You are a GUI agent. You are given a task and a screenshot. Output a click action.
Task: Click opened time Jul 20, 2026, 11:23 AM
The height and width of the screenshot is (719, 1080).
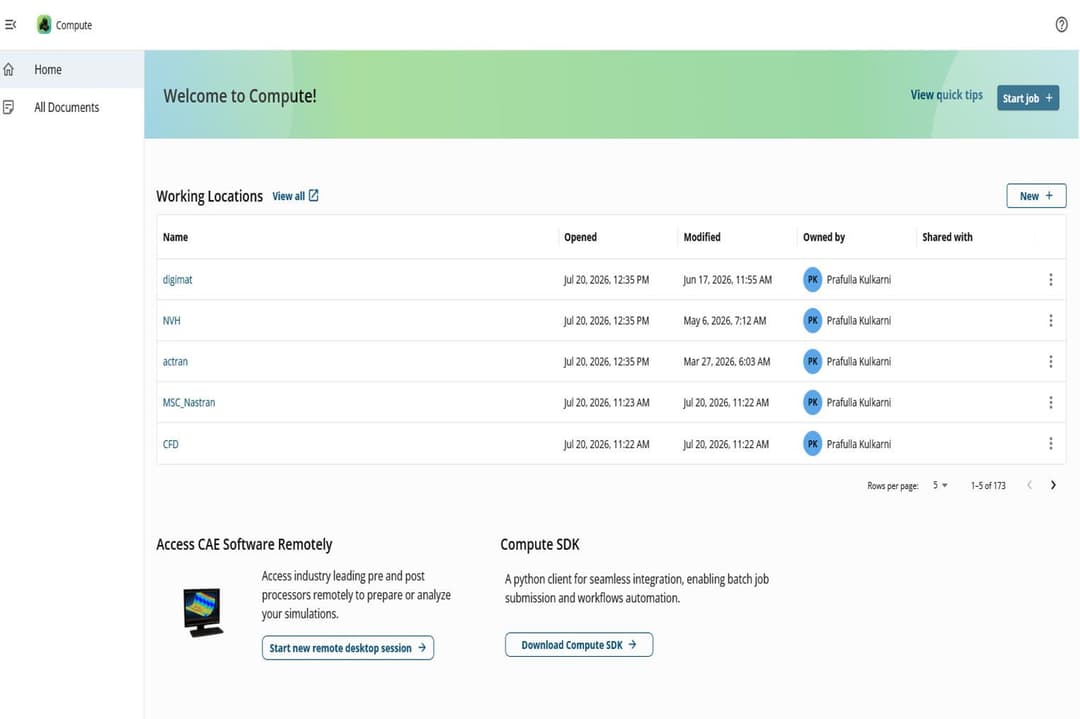click(606, 402)
